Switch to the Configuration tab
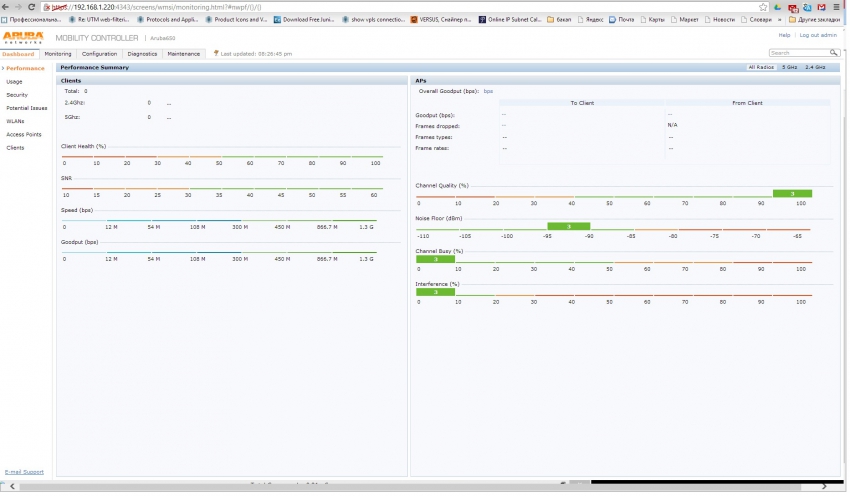 100,54
